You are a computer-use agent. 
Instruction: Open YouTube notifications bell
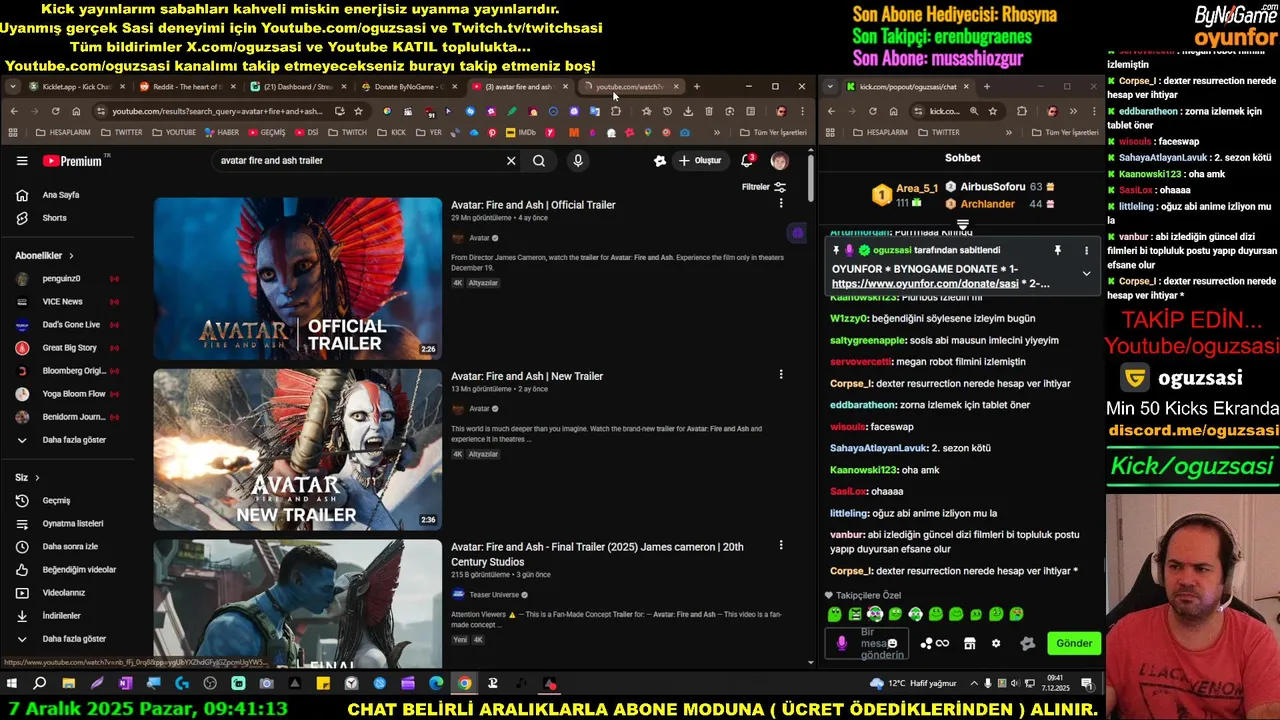pos(747,161)
